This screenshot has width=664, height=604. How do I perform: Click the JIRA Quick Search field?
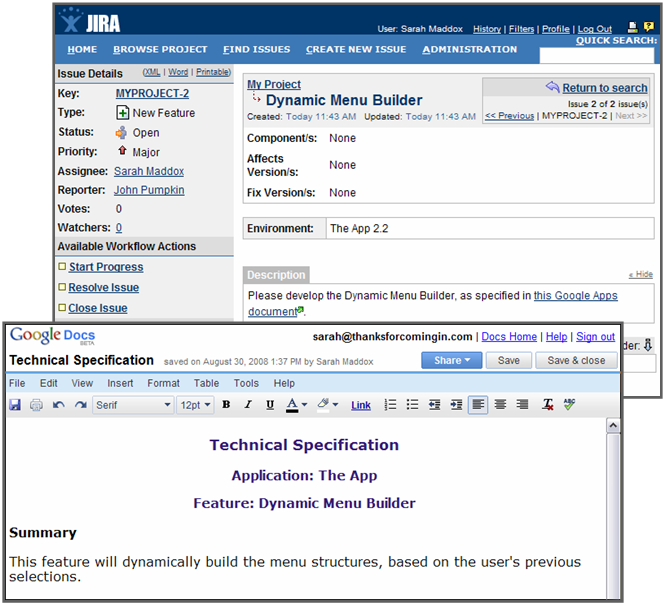597,56
